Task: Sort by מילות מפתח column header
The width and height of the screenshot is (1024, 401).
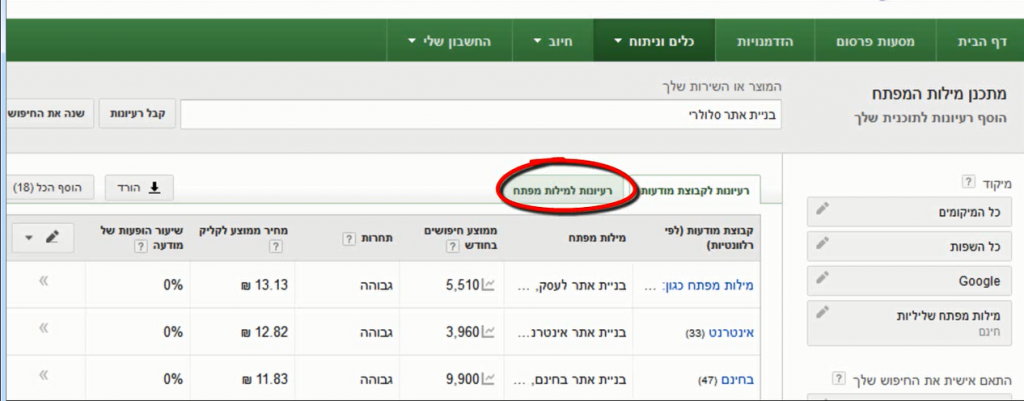Action: 596,238
